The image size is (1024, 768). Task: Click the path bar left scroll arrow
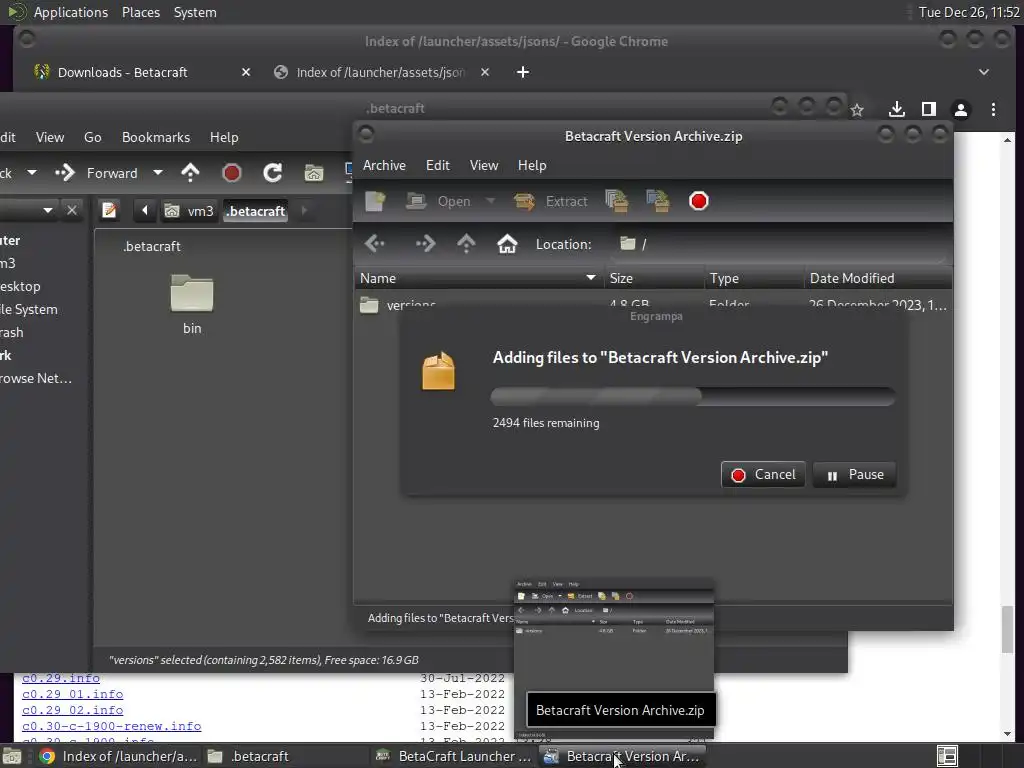click(x=144, y=210)
